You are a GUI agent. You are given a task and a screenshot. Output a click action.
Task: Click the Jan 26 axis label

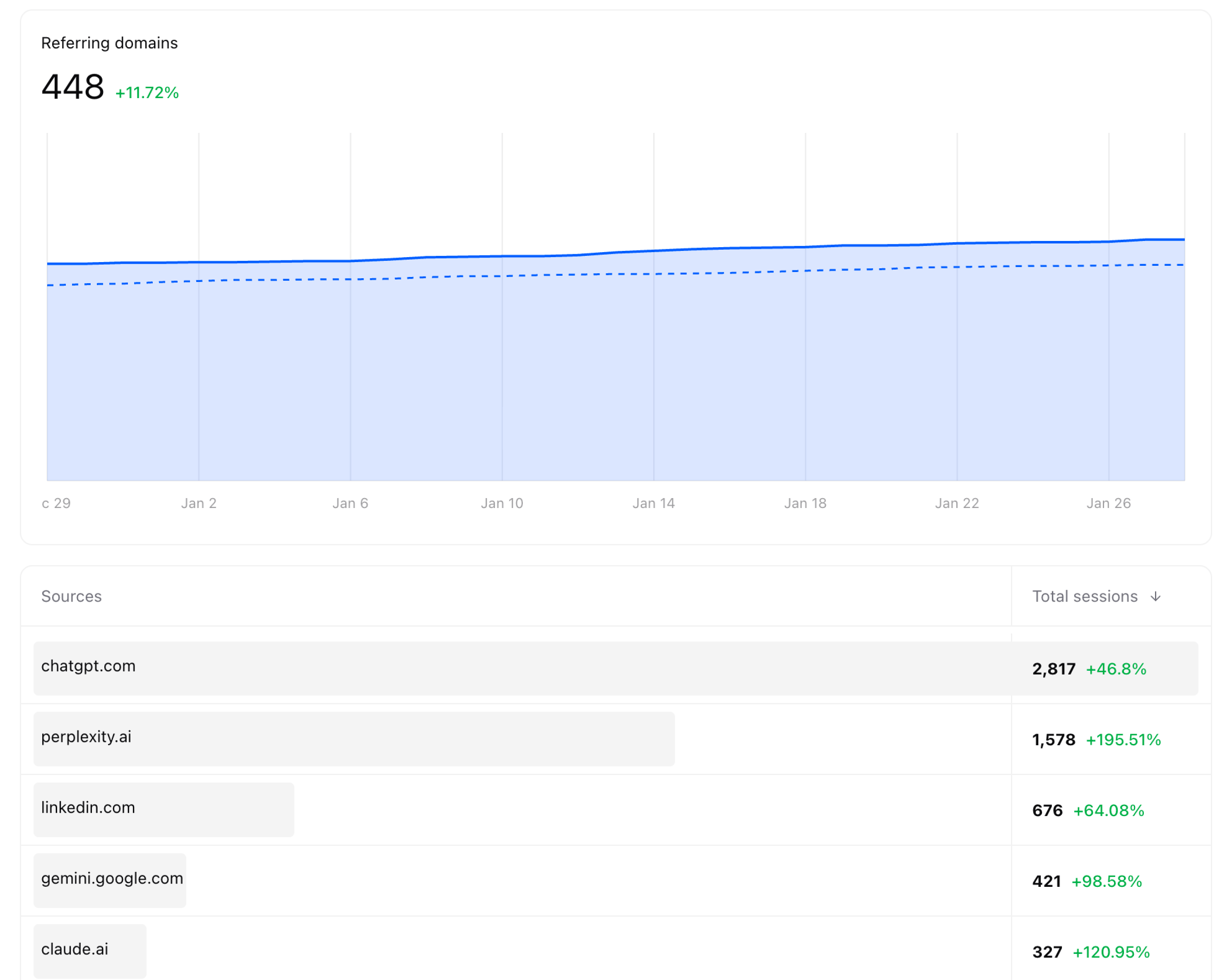(x=1109, y=503)
